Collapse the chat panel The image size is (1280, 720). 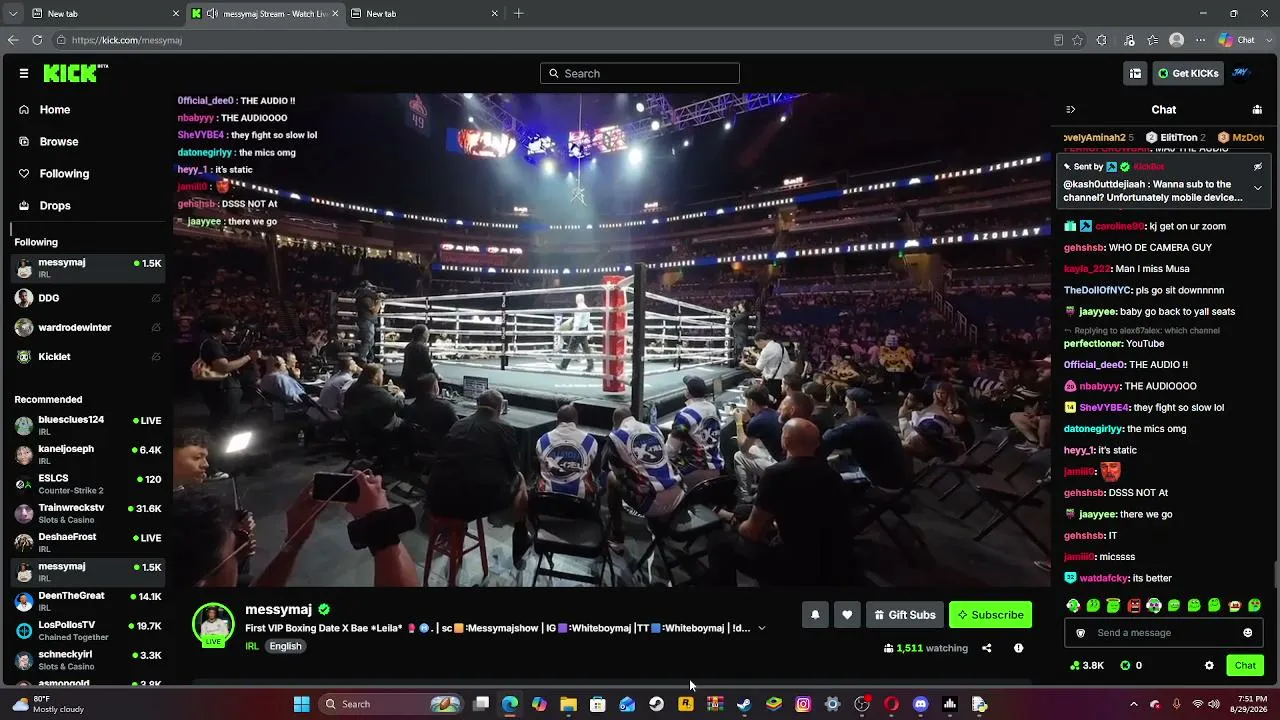[1070, 110]
